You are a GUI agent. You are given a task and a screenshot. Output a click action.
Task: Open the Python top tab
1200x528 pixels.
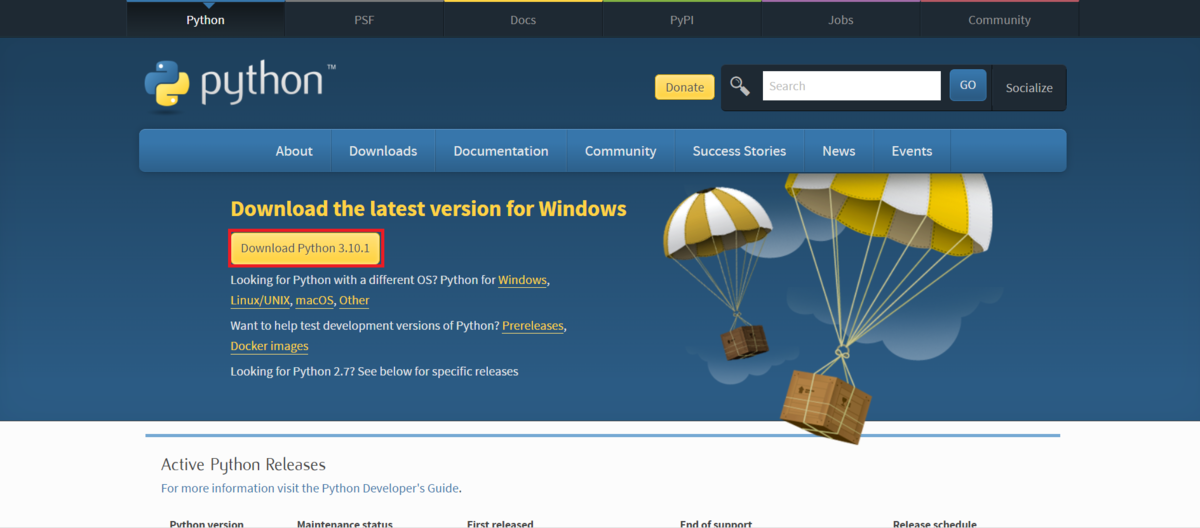point(205,20)
